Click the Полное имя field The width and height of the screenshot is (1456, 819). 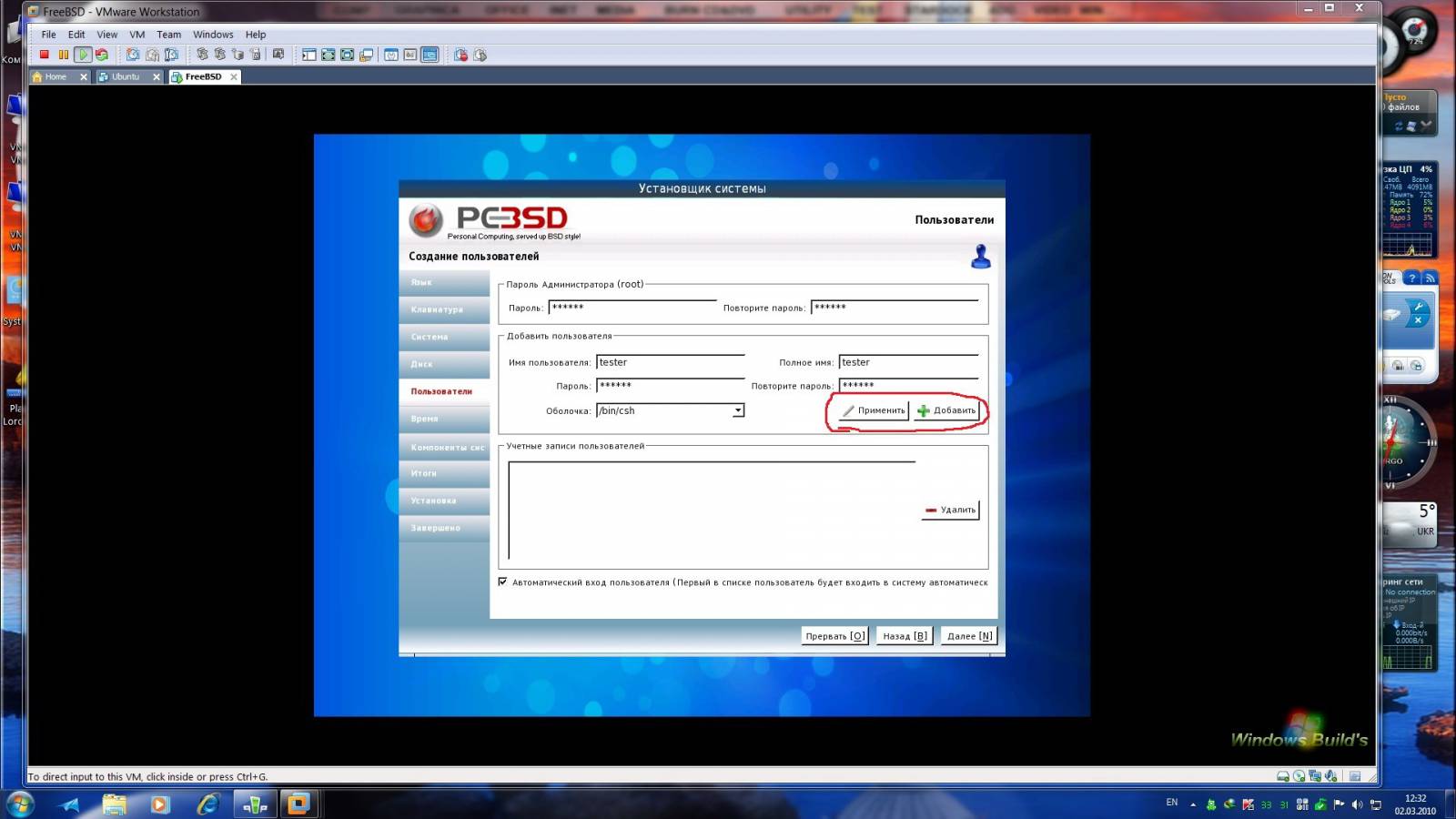point(908,362)
